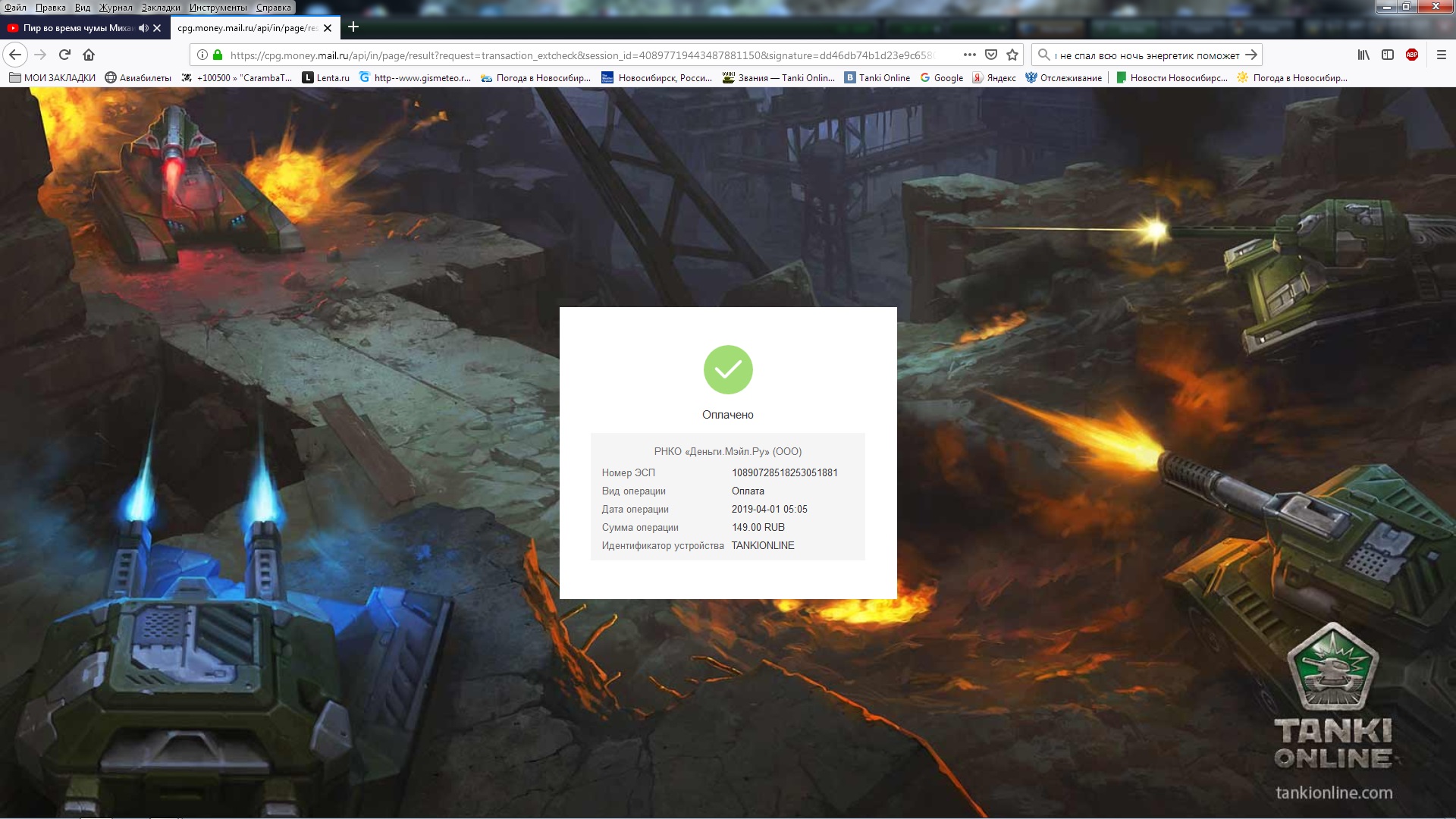Open the Отслеживание bookmark
Image resolution: width=1456 pixels, height=819 pixels.
click(1064, 78)
